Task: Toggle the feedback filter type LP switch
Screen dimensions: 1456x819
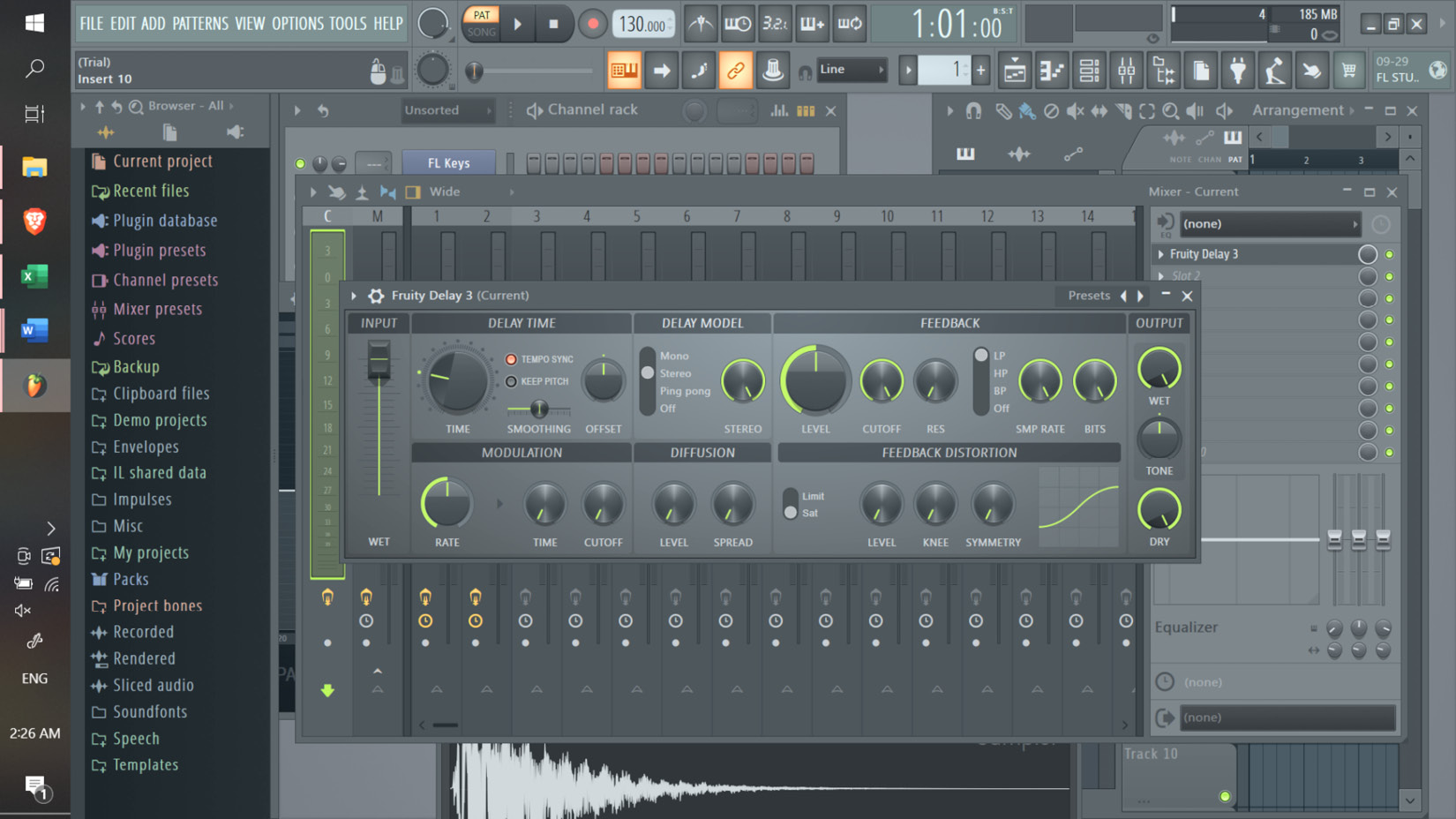Action: pos(980,381)
